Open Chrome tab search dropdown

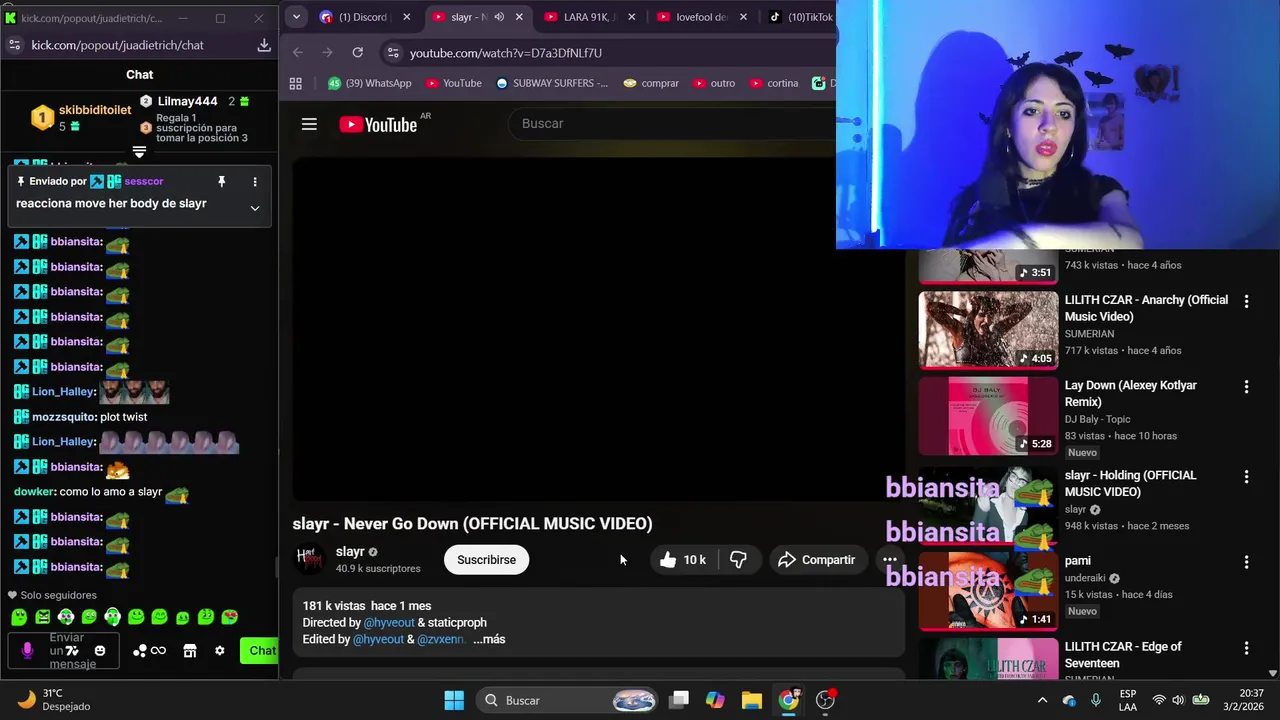coord(296,17)
